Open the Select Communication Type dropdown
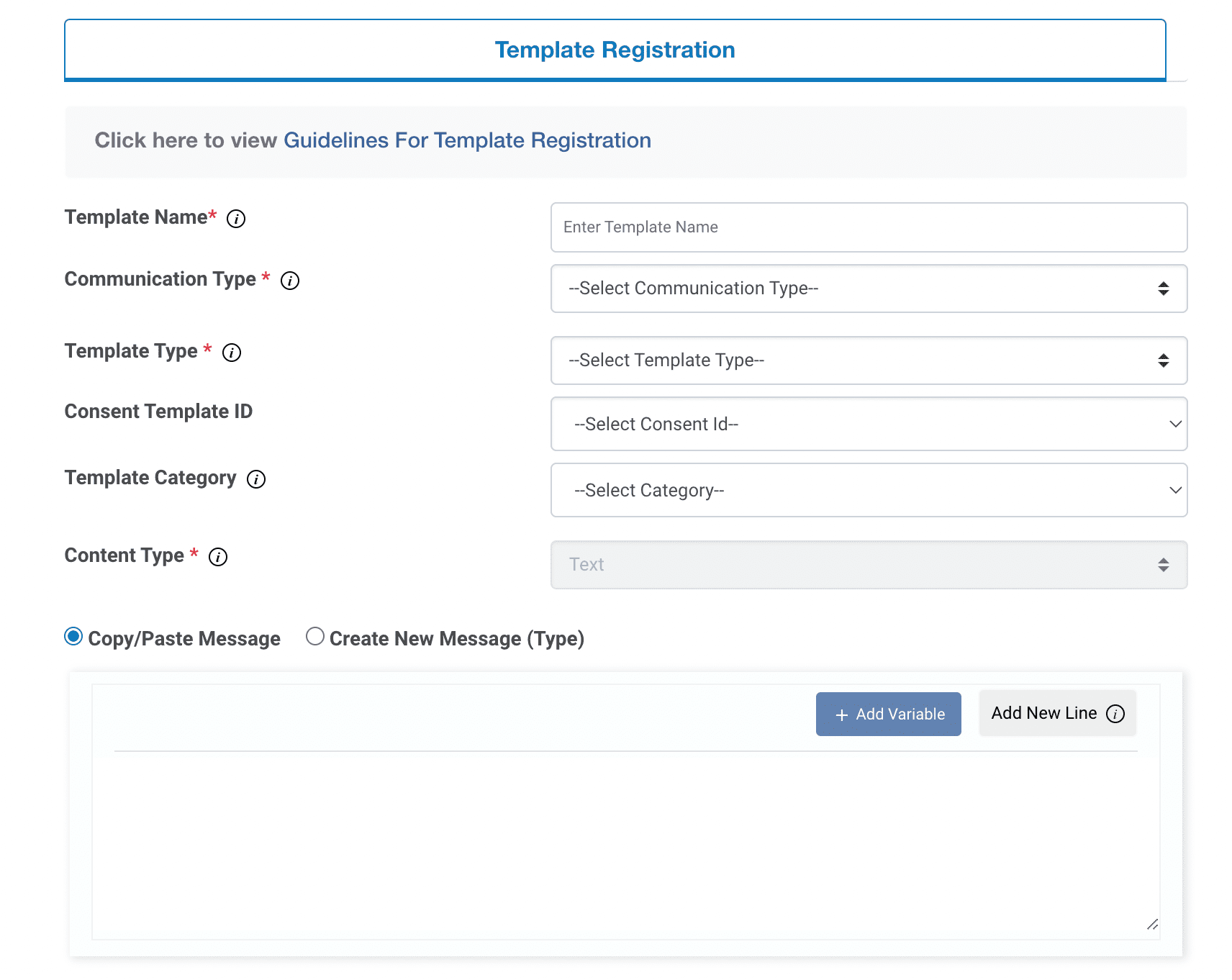This screenshot has width=1232, height=980. coord(868,289)
